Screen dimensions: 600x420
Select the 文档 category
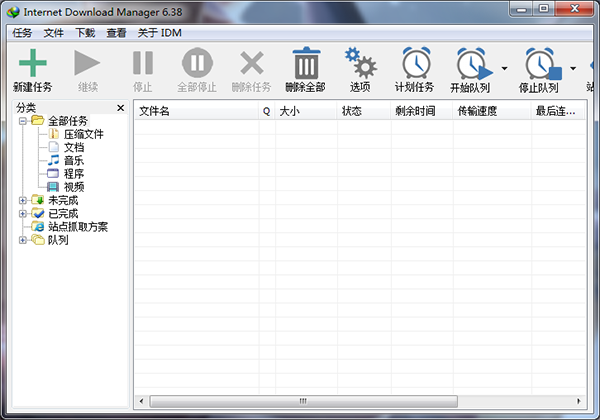[74, 147]
